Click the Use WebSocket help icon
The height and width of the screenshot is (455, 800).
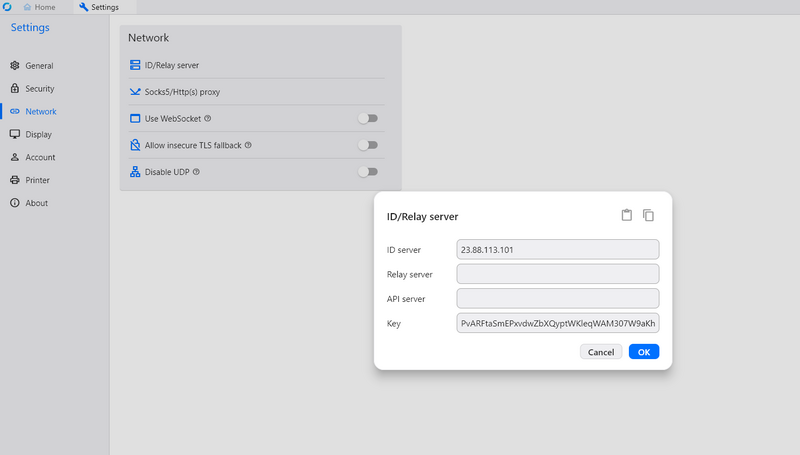[208, 118]
